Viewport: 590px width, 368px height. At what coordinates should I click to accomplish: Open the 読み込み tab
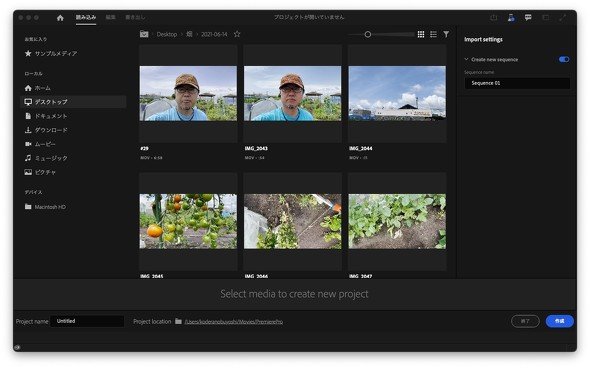(86, 17)
